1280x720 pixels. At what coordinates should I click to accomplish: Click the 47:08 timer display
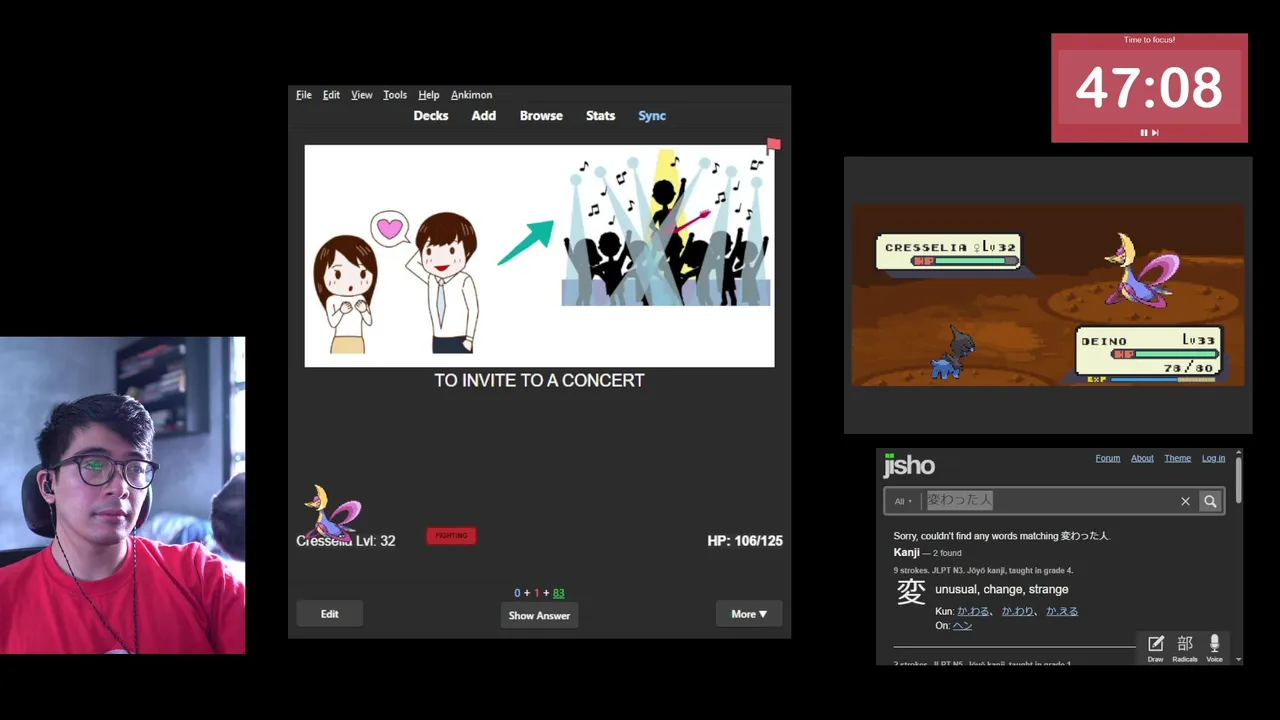(1149, 88)
